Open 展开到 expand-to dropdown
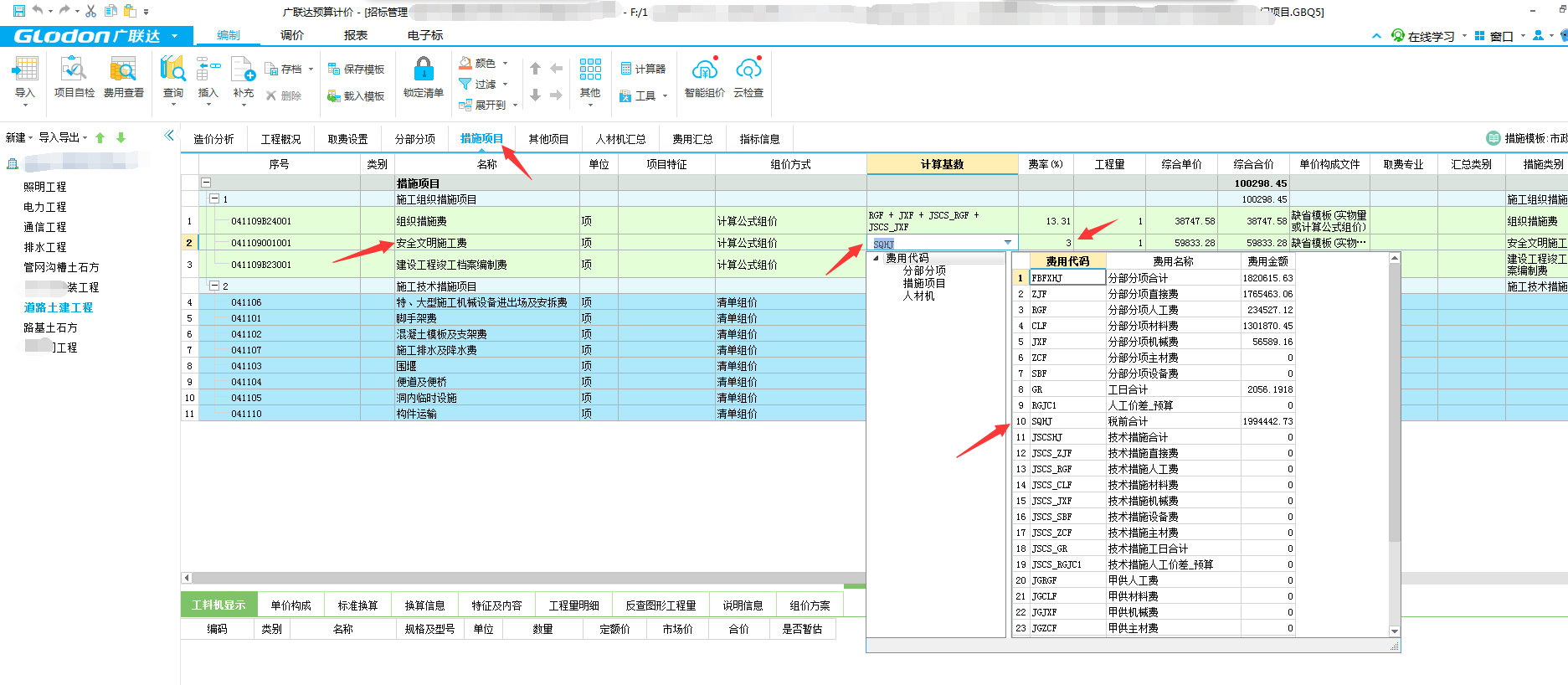This screenshot has width=1568, height=685. click(488, 105)
